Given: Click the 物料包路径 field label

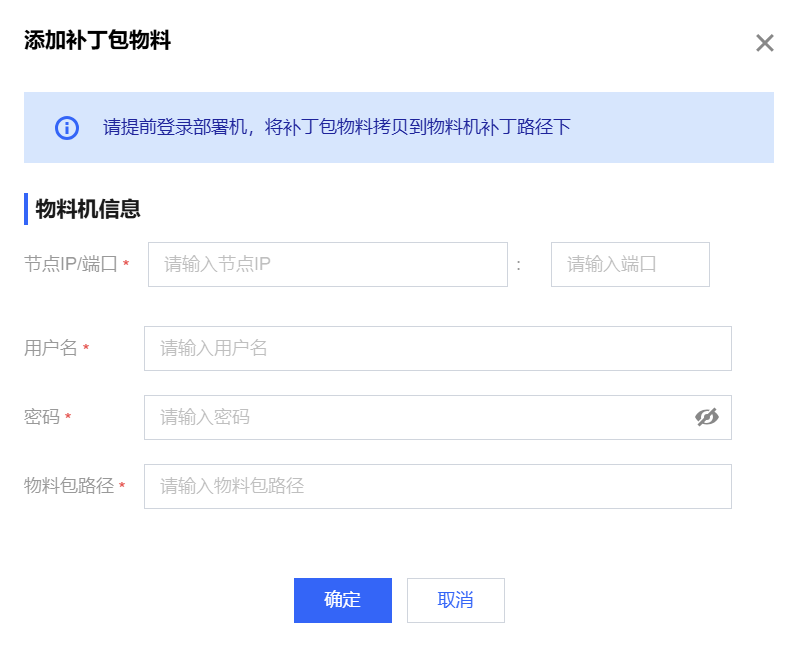Looking at the screenshot, I should pyautogui.click(x=69, y=486).
